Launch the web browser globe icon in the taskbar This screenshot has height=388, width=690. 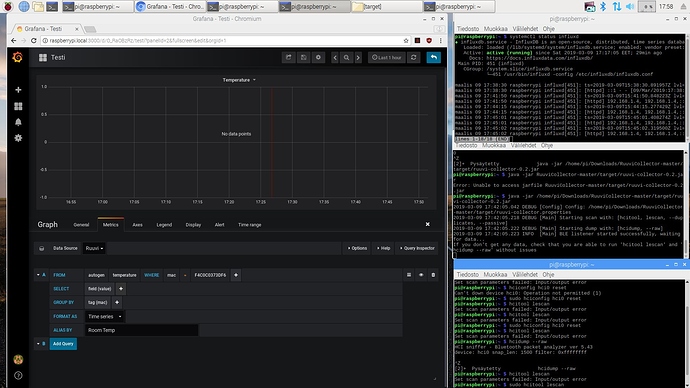click(24, 6)
